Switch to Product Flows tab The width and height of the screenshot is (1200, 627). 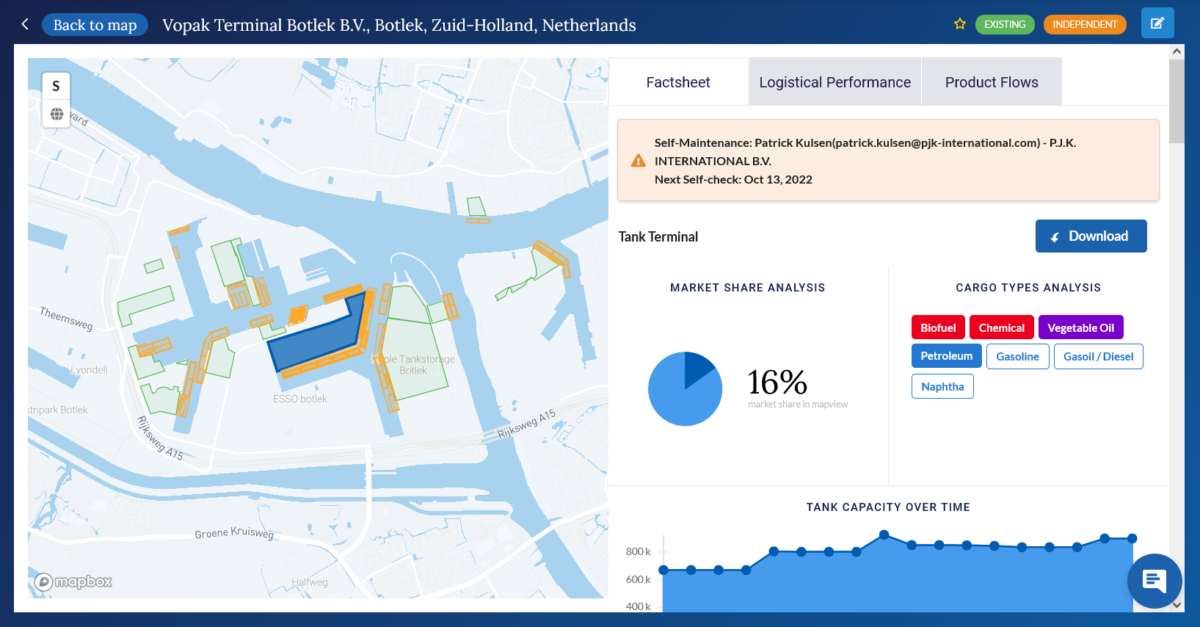(991, 82)
